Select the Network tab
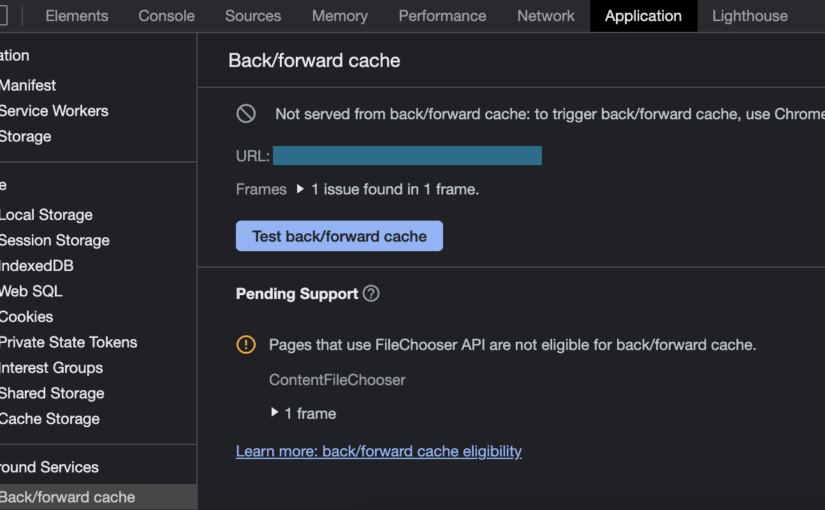The image size is (825, 510). coord(545,16)
